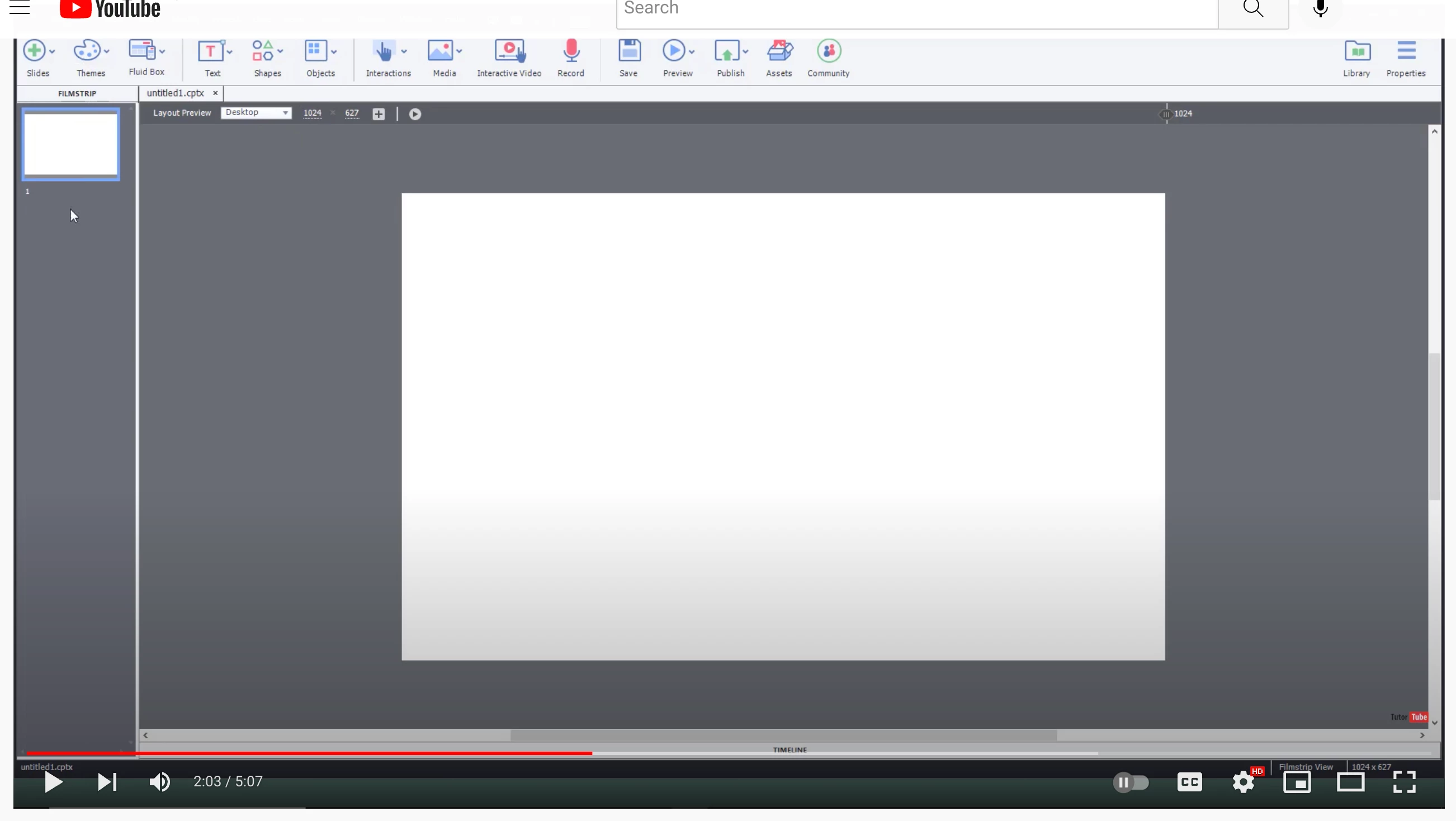
Task: Click the YouTube search button
Action: pyautogui.click(x=1252, y=9)
